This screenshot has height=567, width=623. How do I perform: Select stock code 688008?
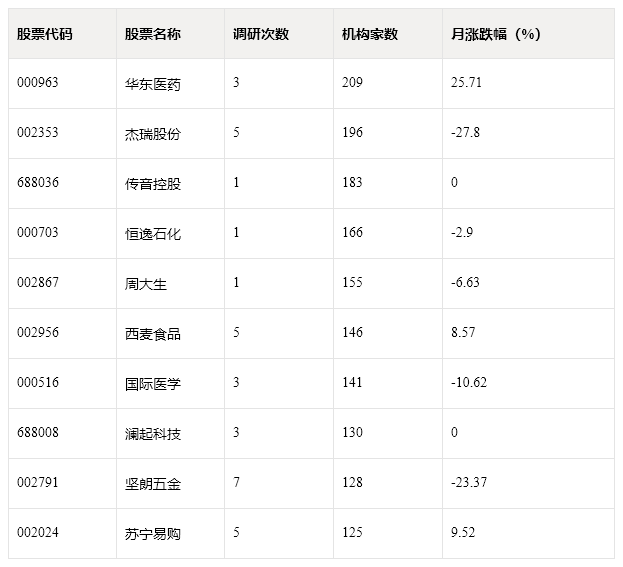click(38, 432)
